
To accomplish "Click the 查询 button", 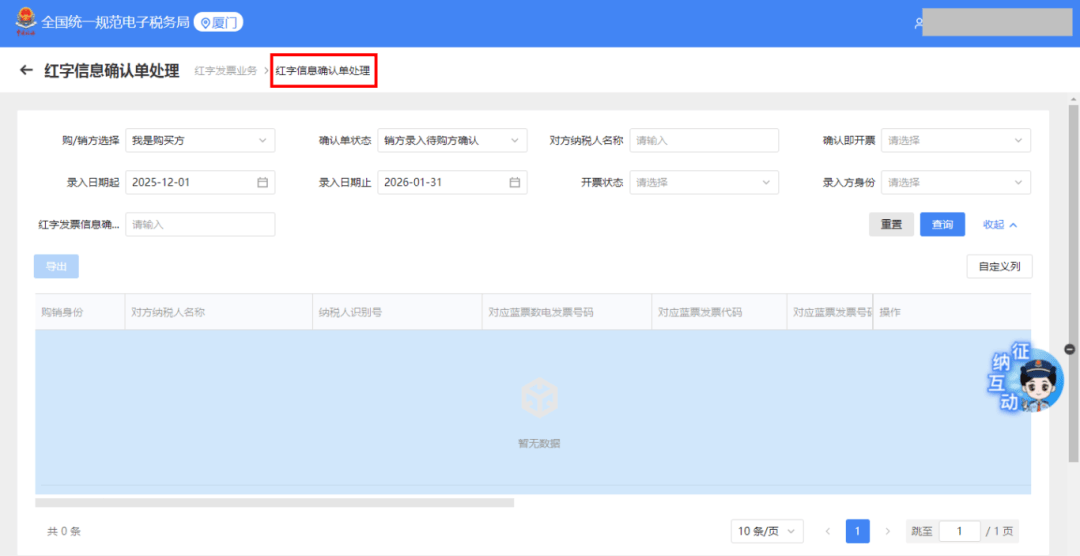I will pyautogui.click(x=942, y=225).
